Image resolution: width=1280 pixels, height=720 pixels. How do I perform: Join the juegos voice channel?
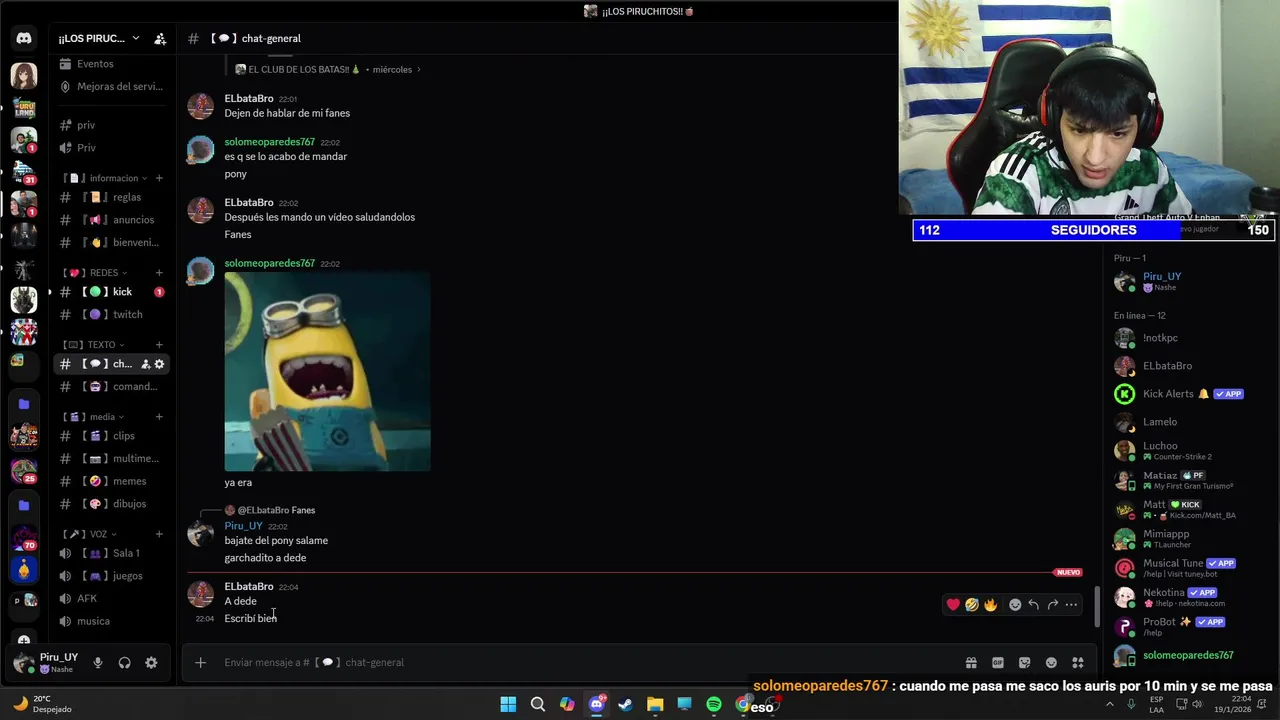pyautogui.click(x=110, y=576)
